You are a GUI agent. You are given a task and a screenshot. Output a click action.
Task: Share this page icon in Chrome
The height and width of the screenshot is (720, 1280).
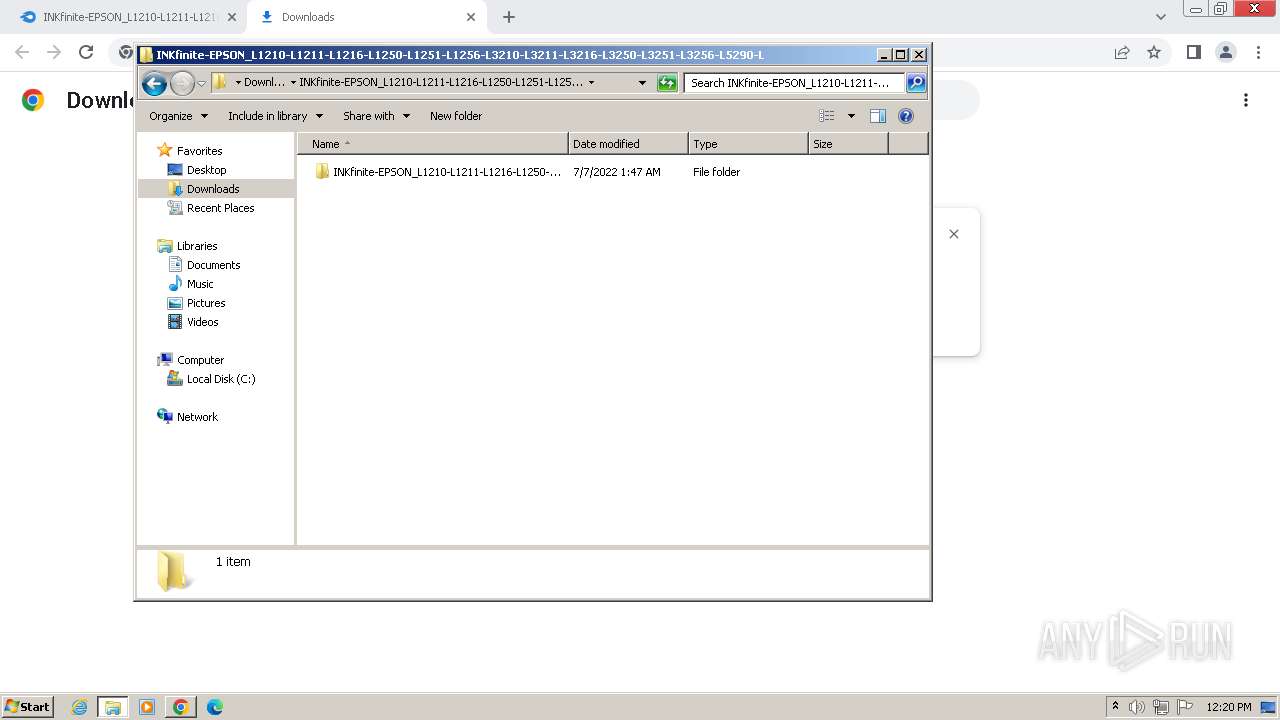(x=1122, y=52)
